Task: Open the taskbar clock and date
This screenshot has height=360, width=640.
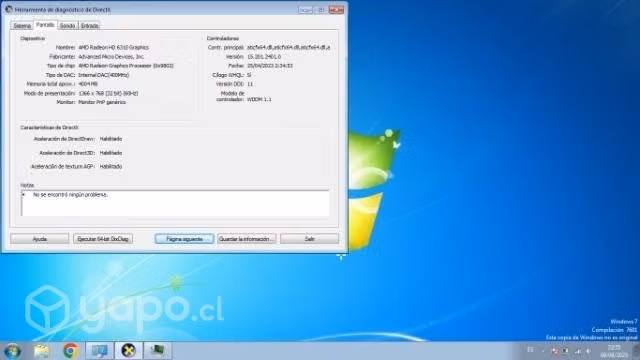Action: point(614,351)
